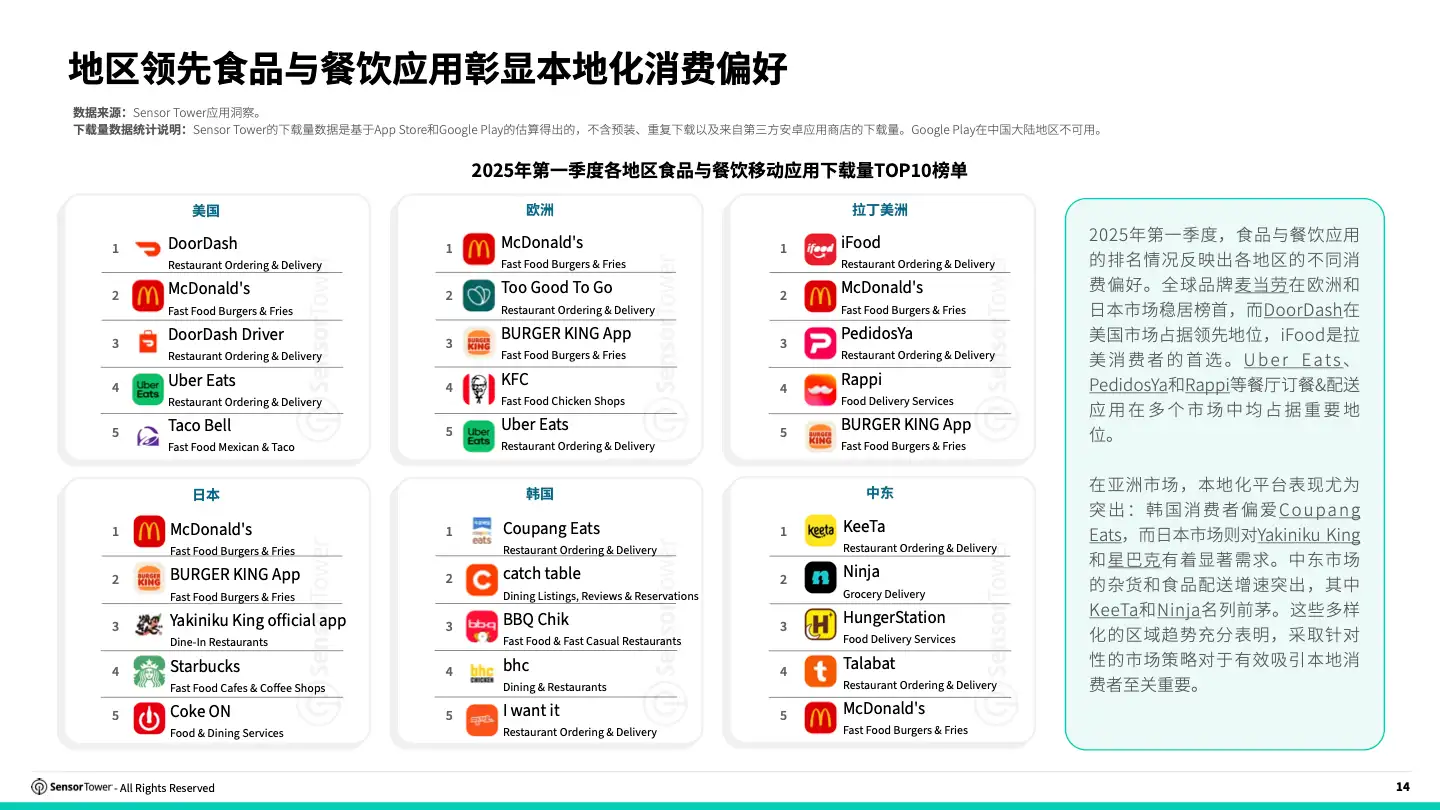Click the BBQ Chik app icon
Image resolution: width=1440 pixels, height=810 pixels.
(482, 626)
